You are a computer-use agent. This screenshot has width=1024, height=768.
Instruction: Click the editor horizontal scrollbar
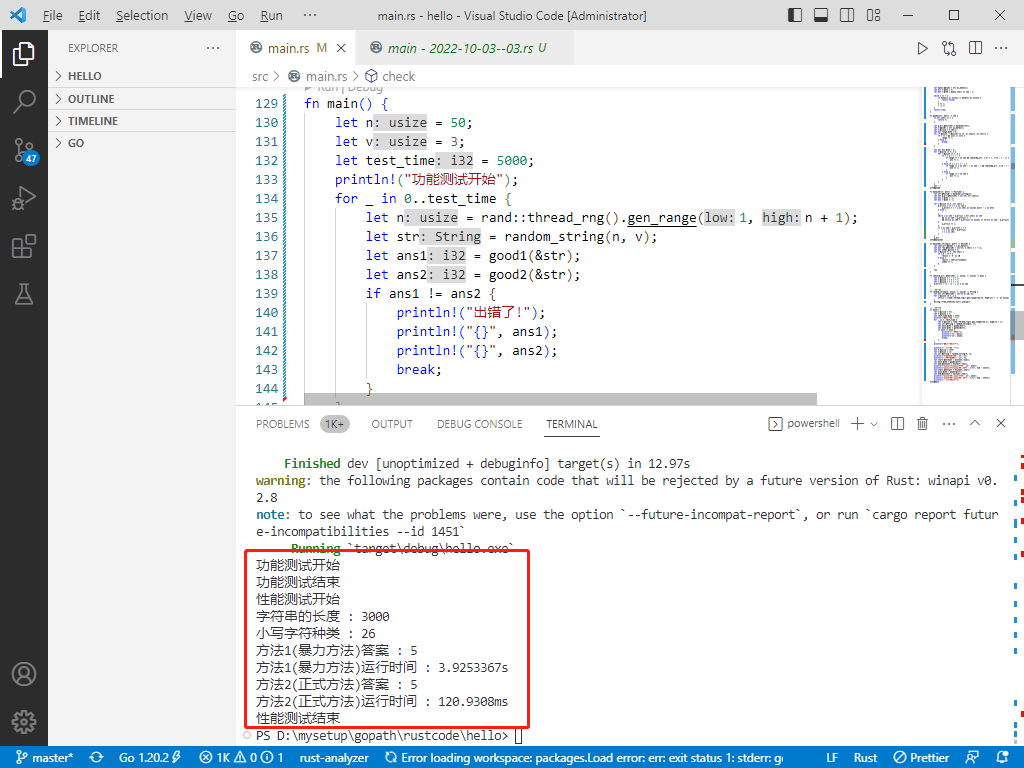[x=560, y=398]
